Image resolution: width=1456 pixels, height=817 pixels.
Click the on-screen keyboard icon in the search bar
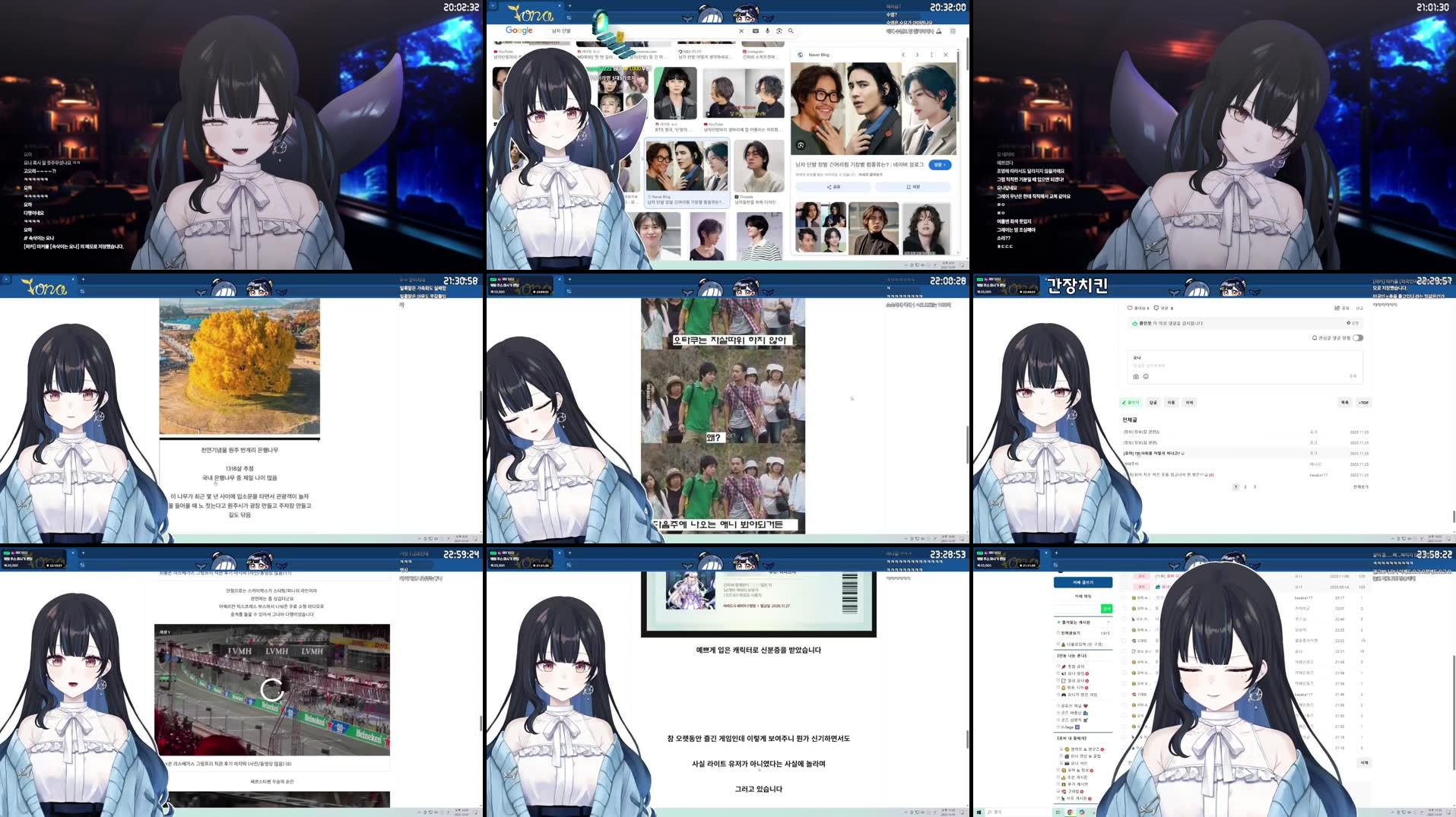pos(756,30)
